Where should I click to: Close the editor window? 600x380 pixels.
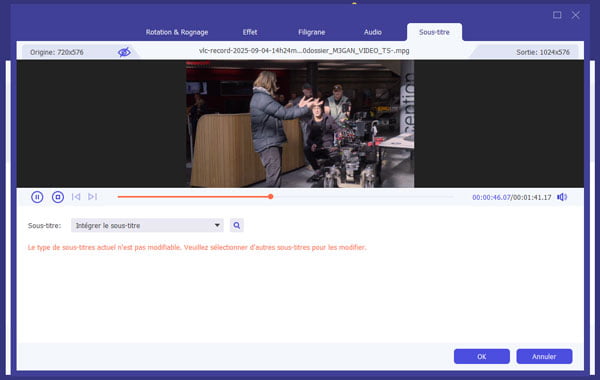(576, 15)
